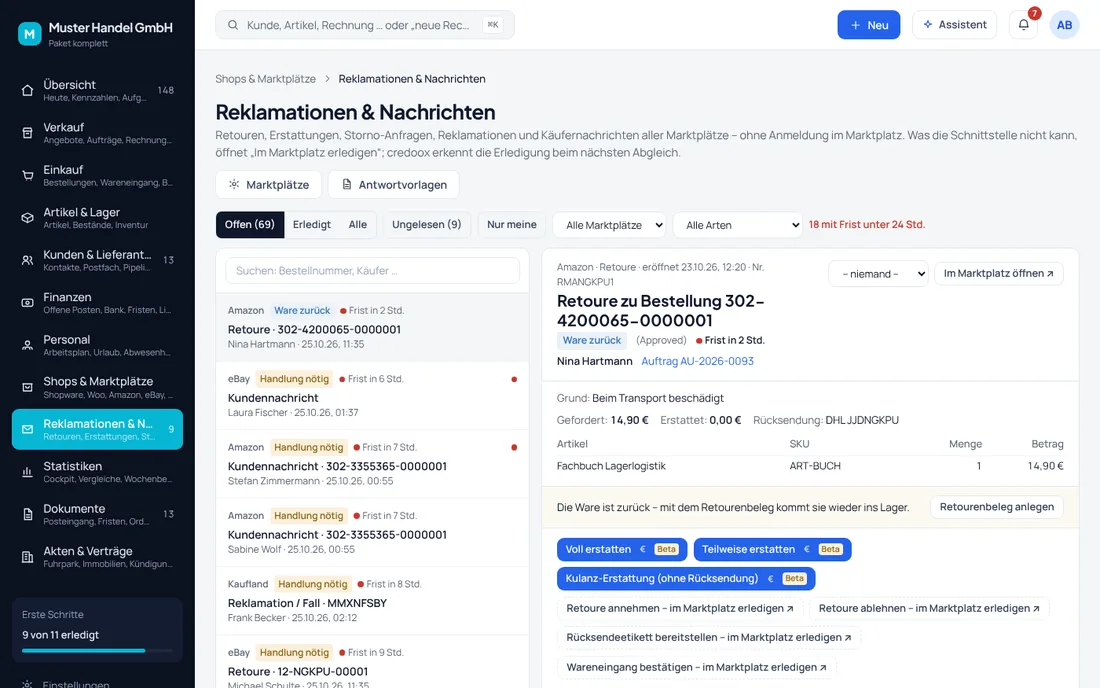Image resolution: width=1100 pixels, height=688 pixels.
Task: Click the Einstellungen gear icon
Action: pyautogui.click(x=27, y=684)
